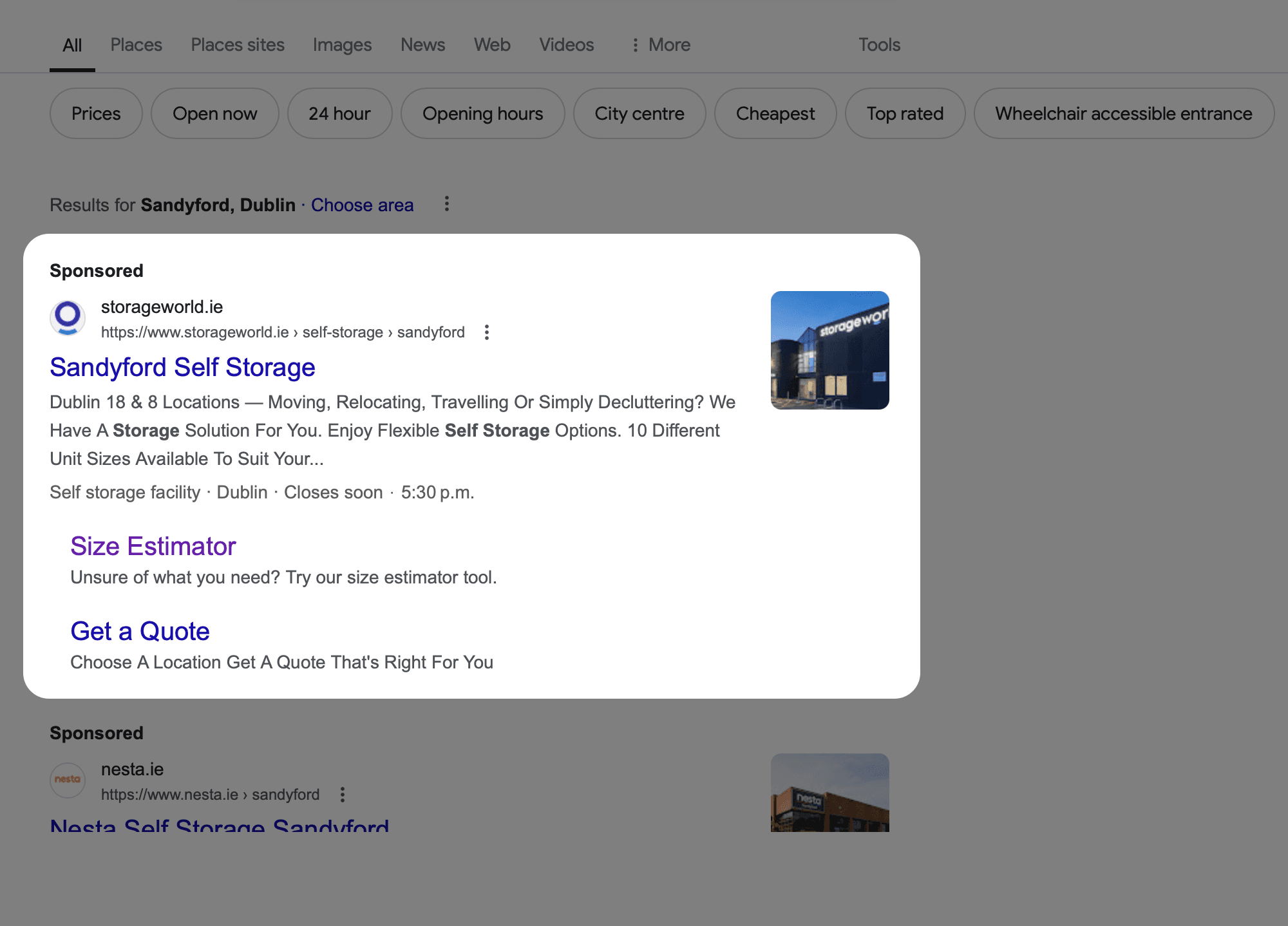Viewport: 1288px width, 926px height.
Task: Open the Tools search options
Action: 879,45
